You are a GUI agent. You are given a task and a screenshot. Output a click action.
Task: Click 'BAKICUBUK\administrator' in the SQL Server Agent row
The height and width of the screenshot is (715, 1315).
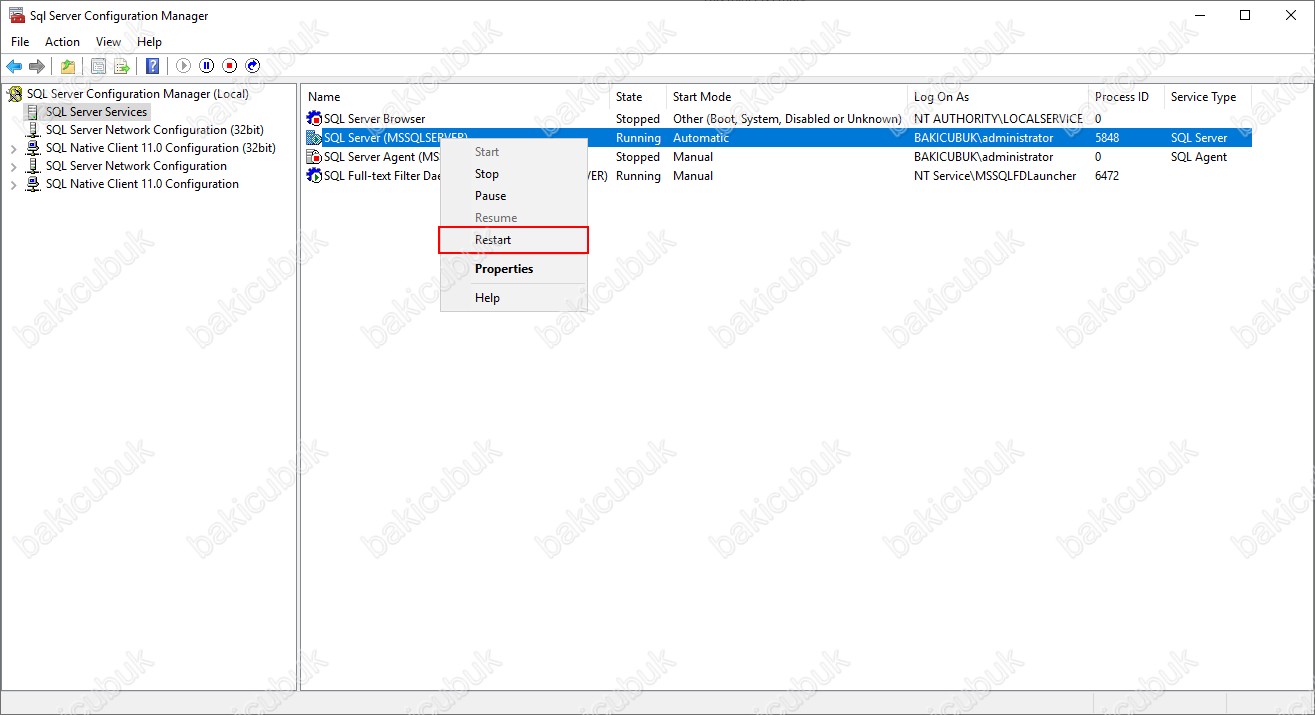pos(984,157)
